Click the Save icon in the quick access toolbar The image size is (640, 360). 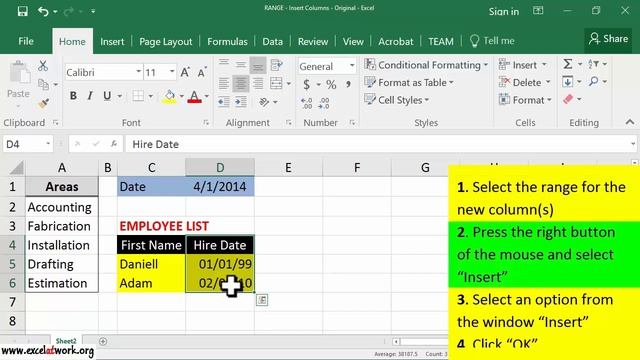(x=22, y=11)
